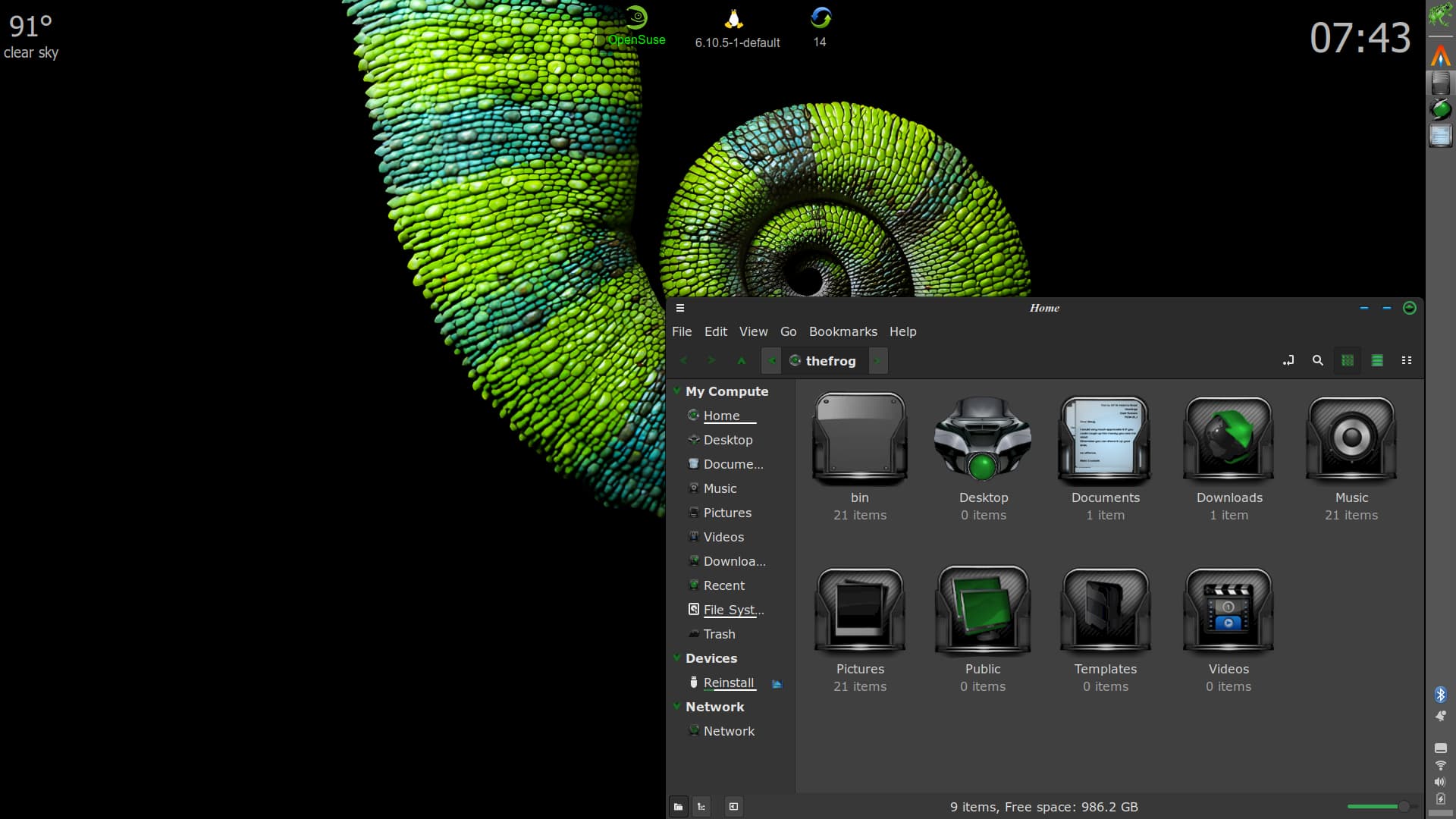Show tree view in sidebar
1456x819 pixels.
701,807
